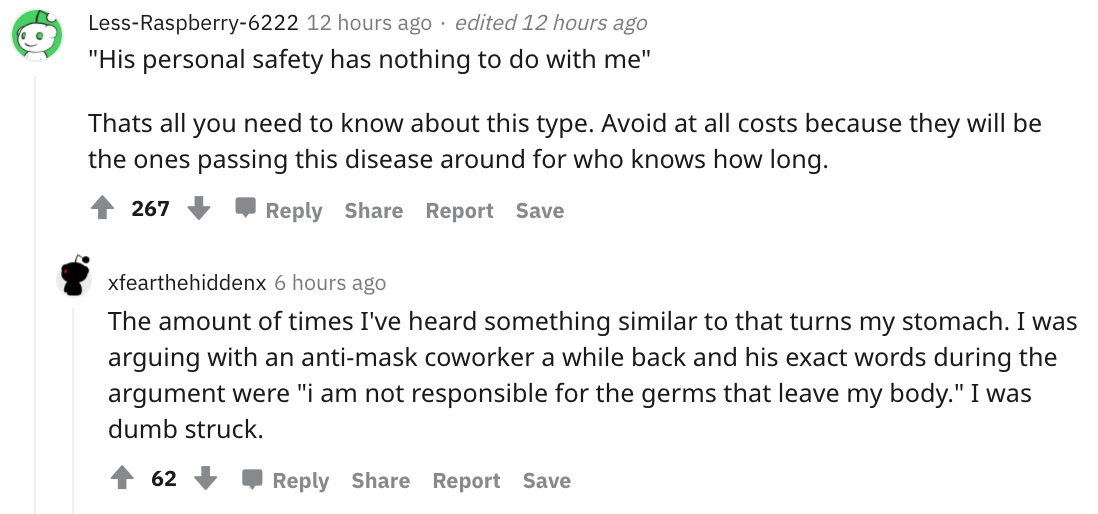Save xfearthehiddenx's reply
This screenshot has width=1098, height=514.
coord(547,480)
